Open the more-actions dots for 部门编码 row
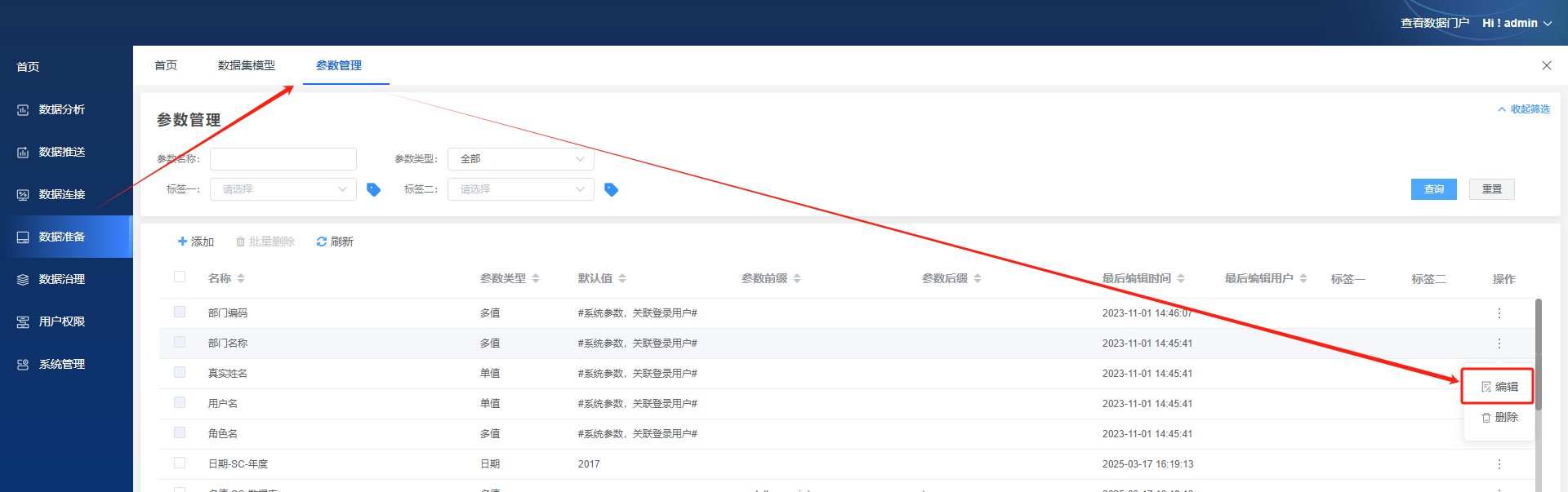 [x=1499, y=313]
